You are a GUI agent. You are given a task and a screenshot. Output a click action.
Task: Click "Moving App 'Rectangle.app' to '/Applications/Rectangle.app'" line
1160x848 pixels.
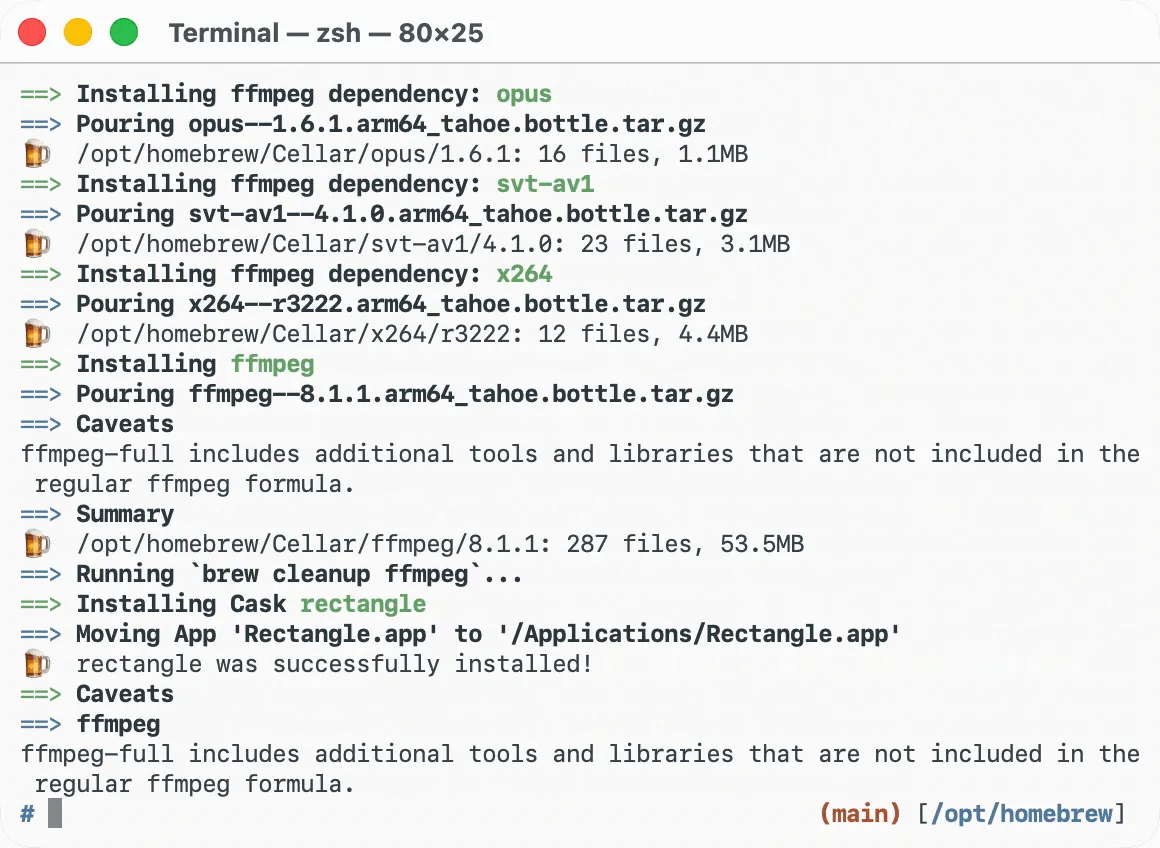tap(488, 634)
